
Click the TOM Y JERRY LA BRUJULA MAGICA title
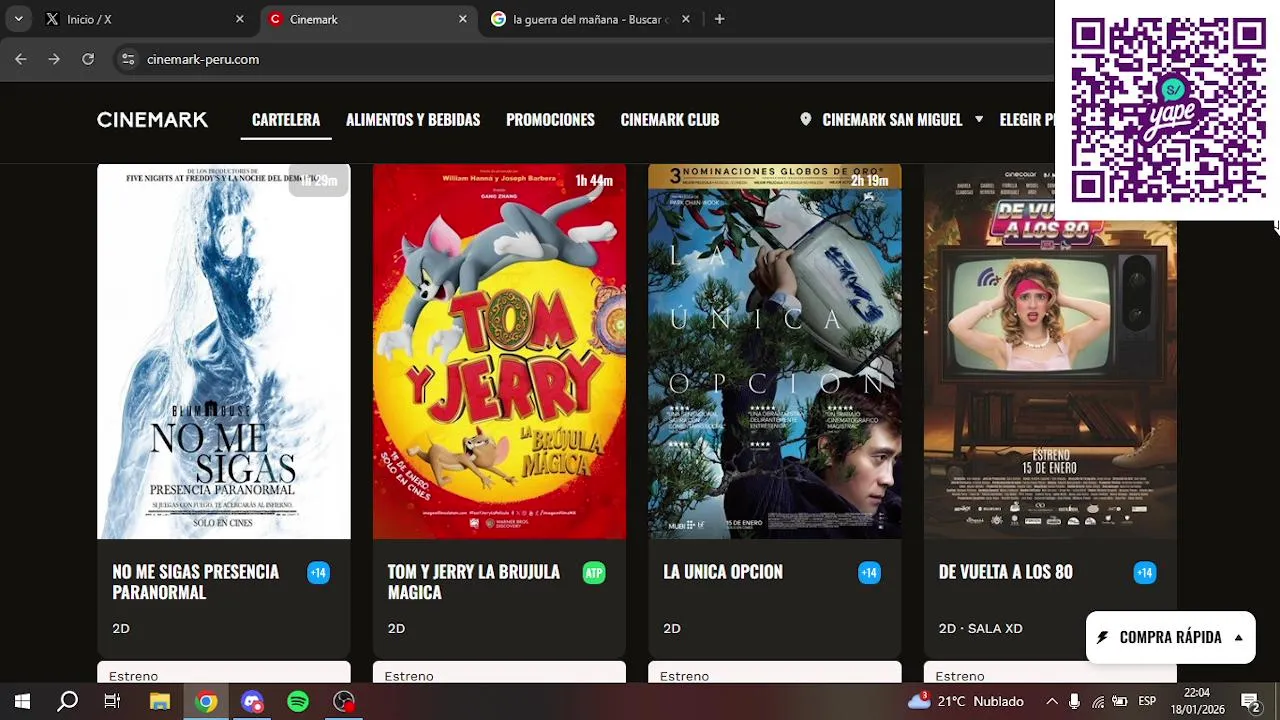474,582
